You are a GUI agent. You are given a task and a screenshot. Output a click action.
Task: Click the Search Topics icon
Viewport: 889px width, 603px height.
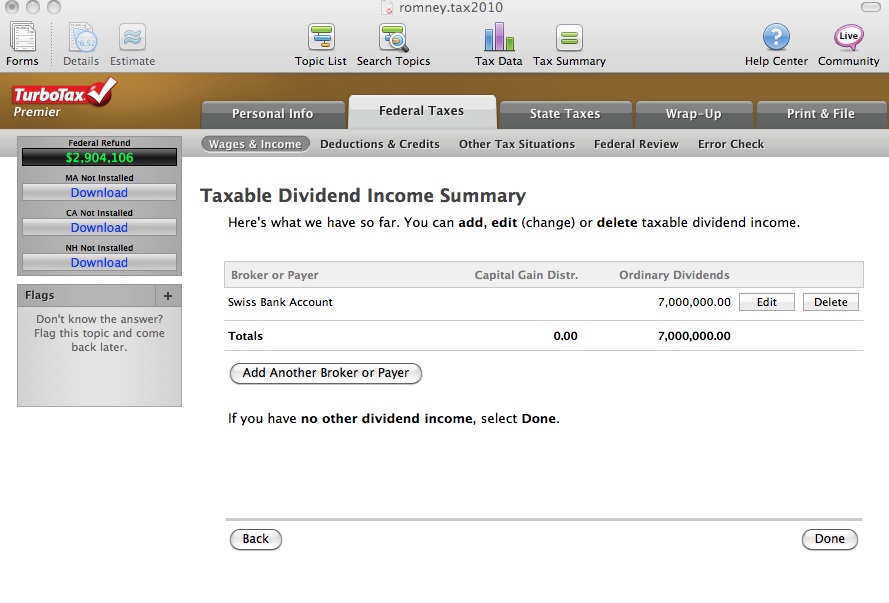393,37
